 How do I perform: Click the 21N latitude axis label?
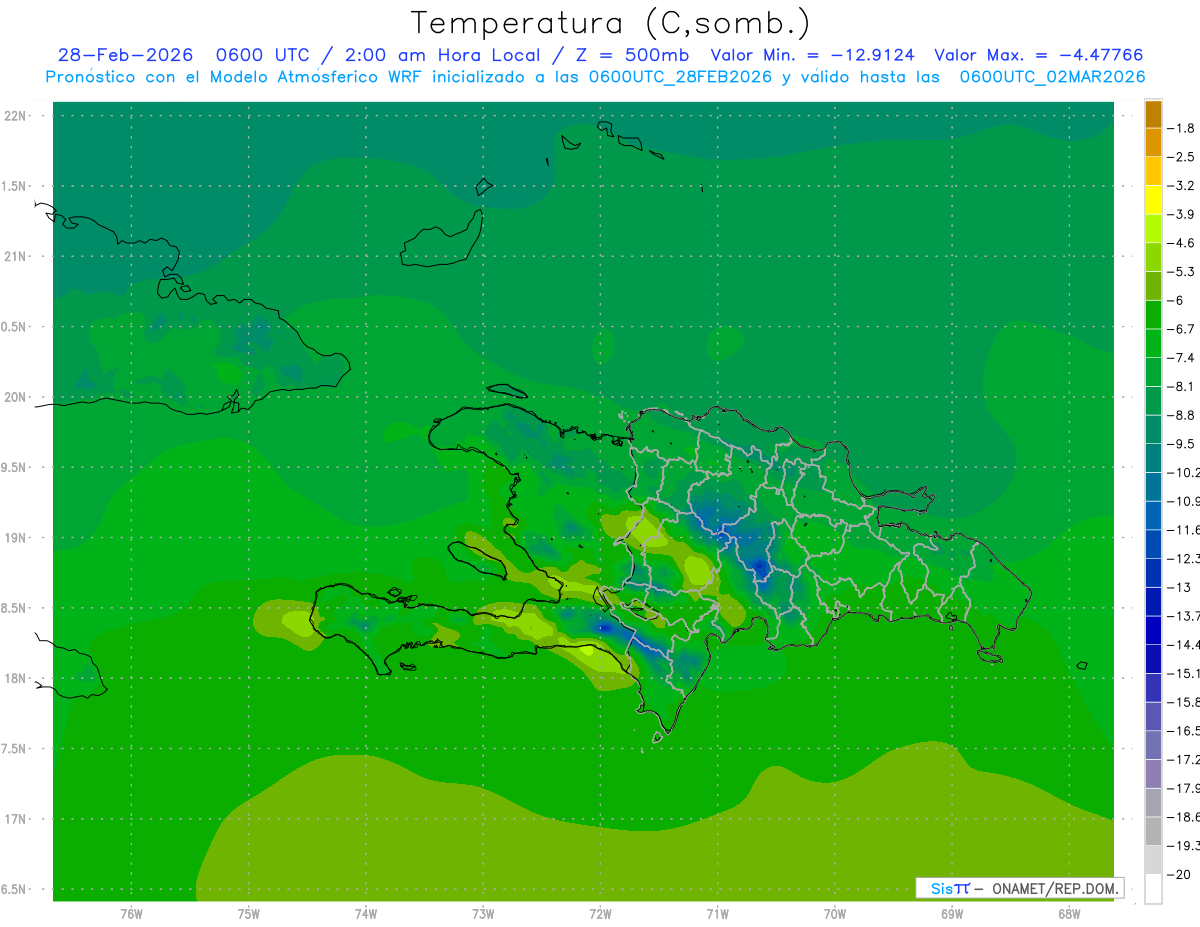(15, 256)
